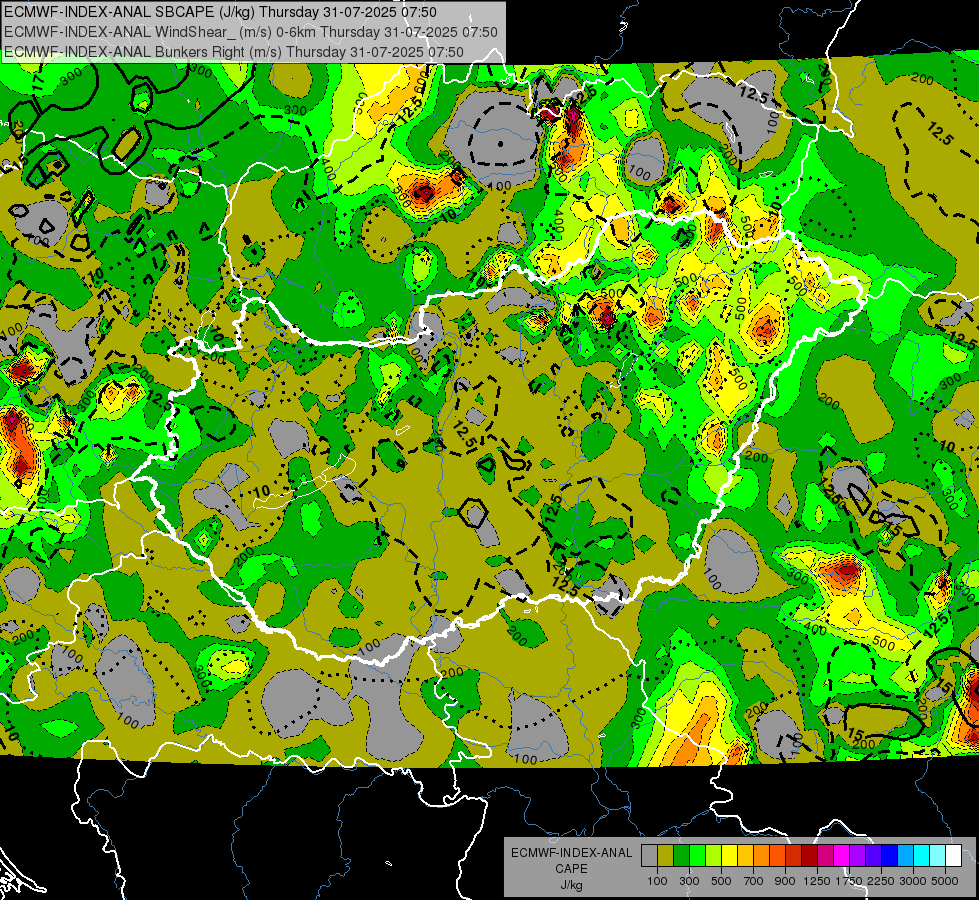
Task: Click the 1750 legend scale value
Action: pos(849,881)
